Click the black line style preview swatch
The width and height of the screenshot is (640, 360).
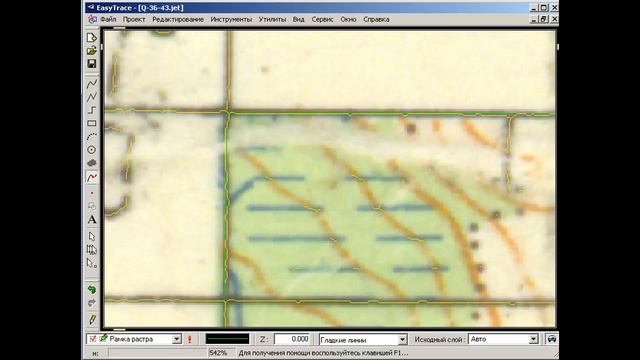click(227, 339)
